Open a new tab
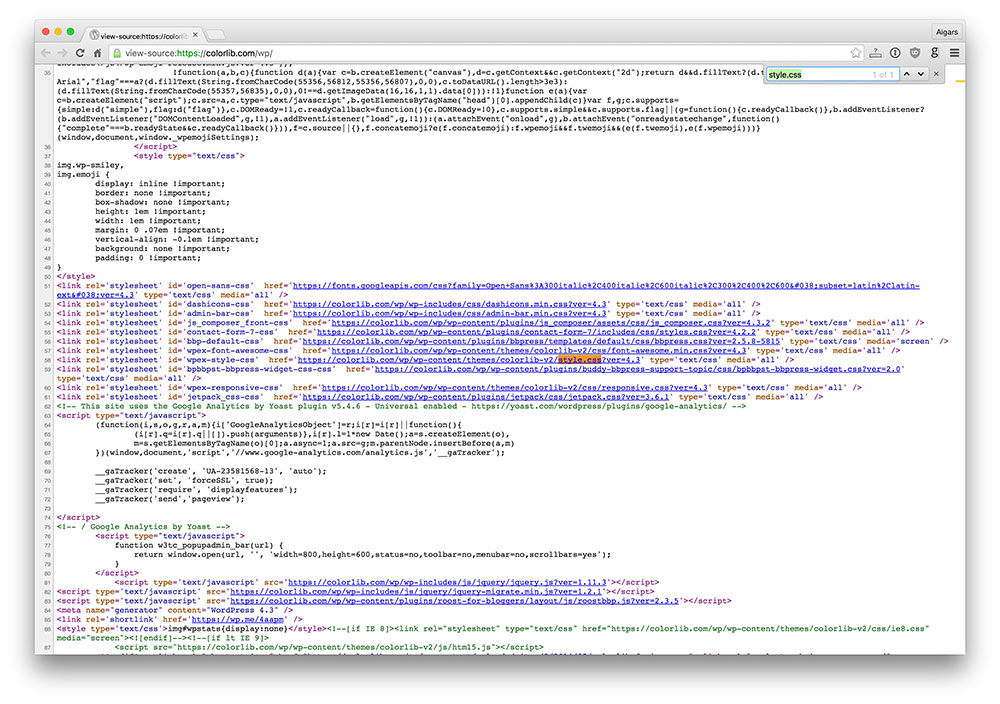 point(216,34)
